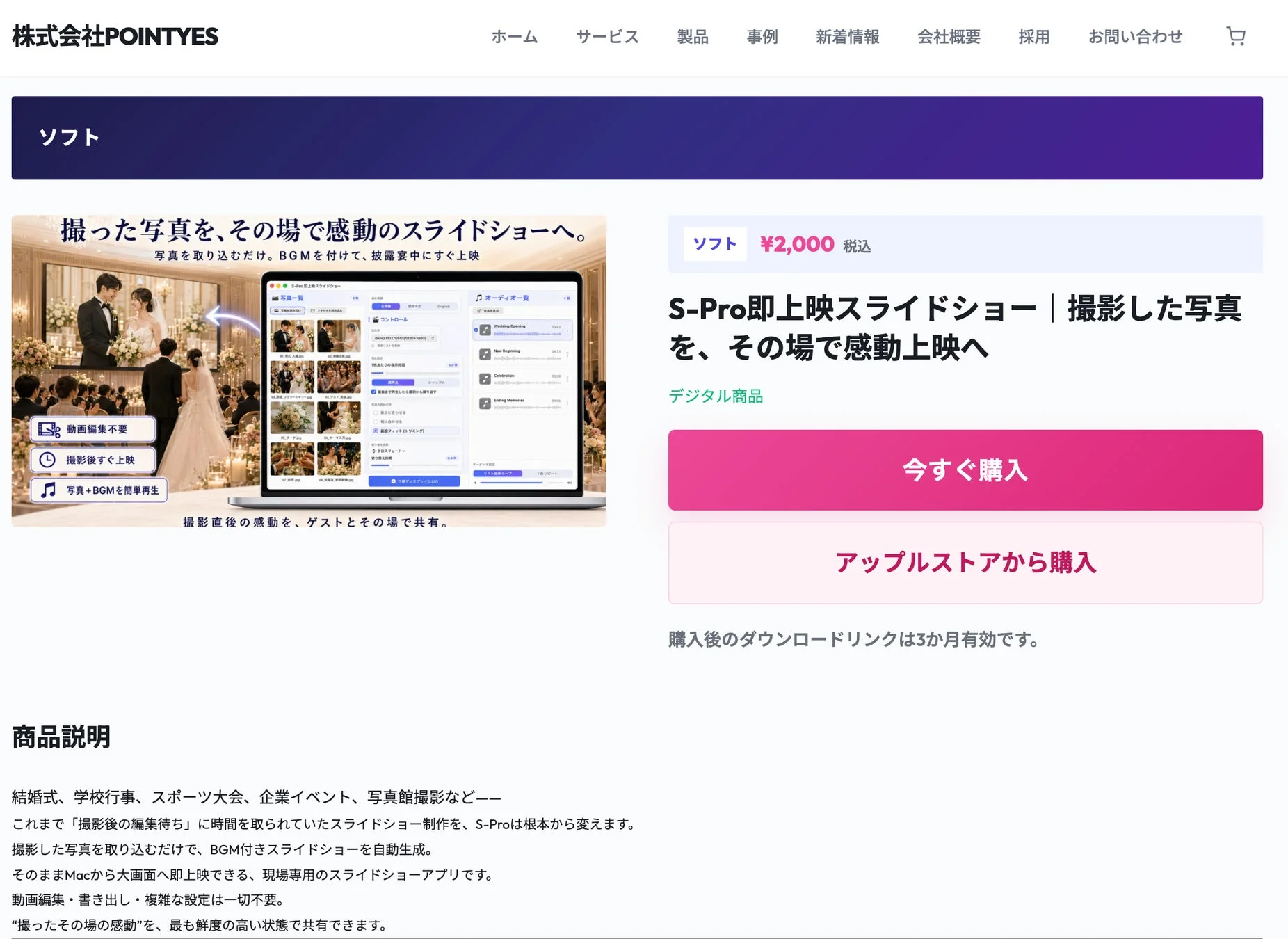Open the お問い合わせ menu item
The image size is (1288, 939).
point(1135,37)
